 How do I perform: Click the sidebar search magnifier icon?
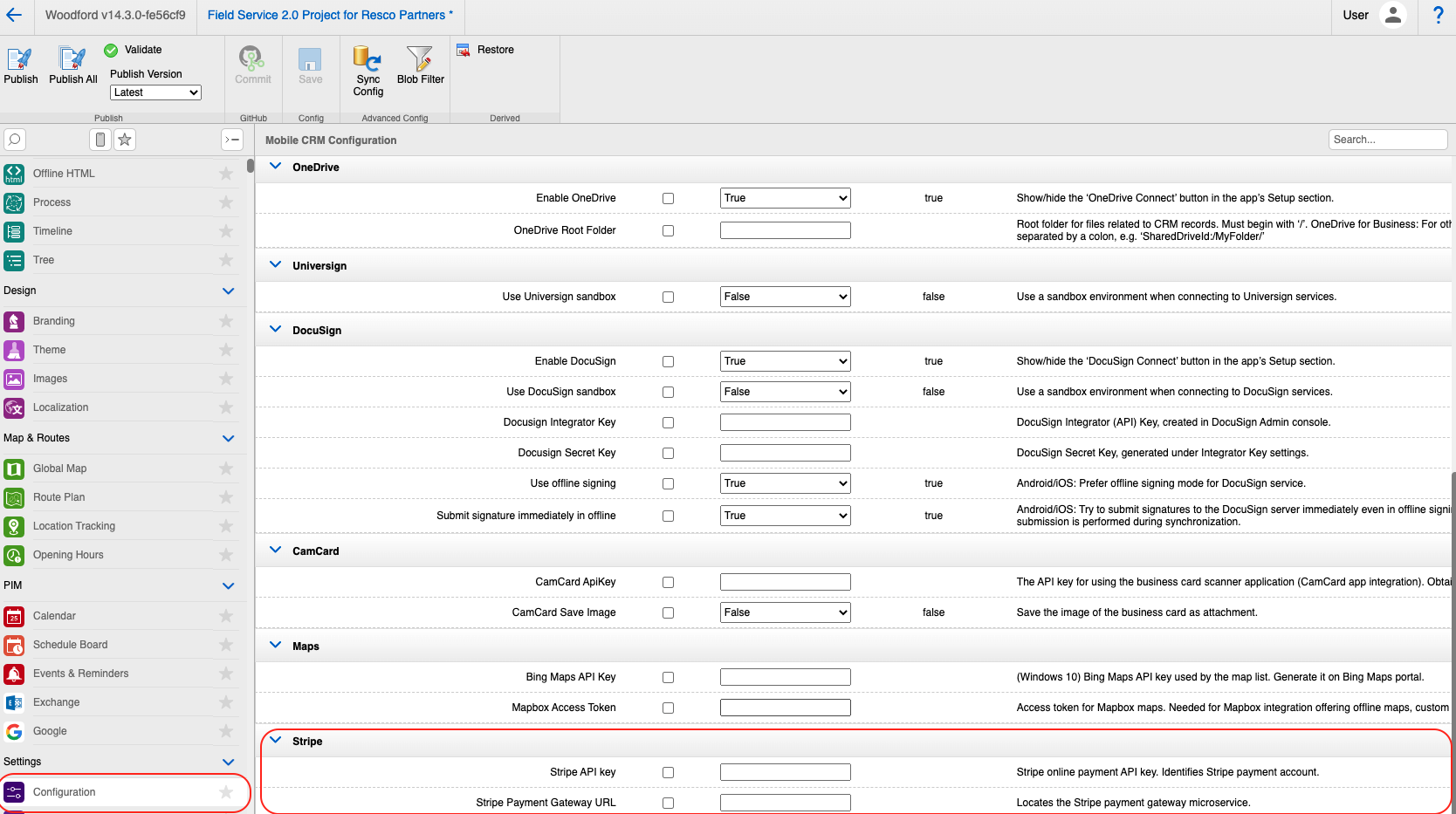(15, 140)
